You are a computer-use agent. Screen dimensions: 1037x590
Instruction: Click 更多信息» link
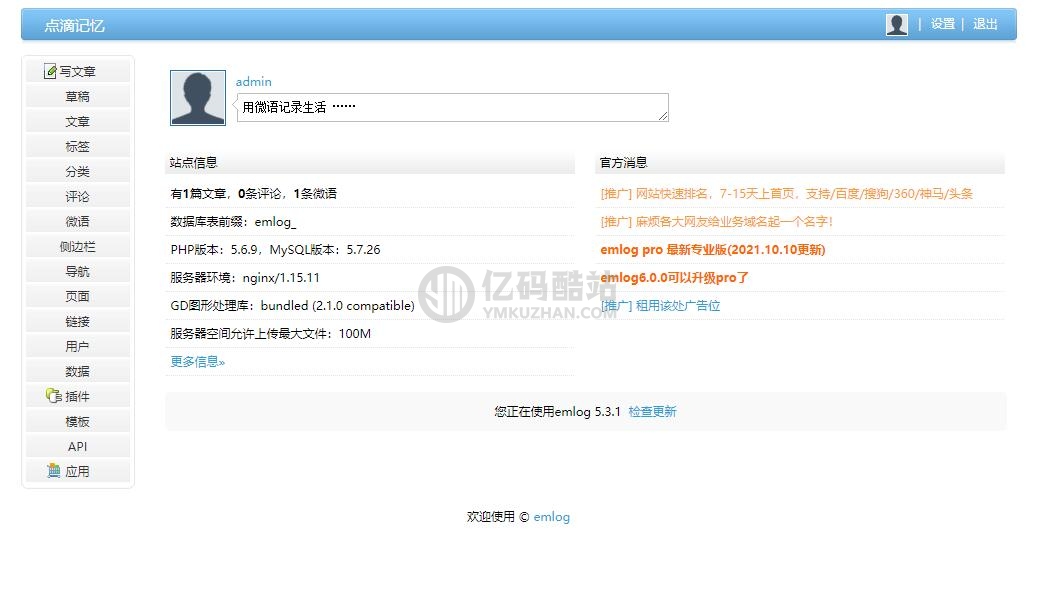(x=198, y=362)
